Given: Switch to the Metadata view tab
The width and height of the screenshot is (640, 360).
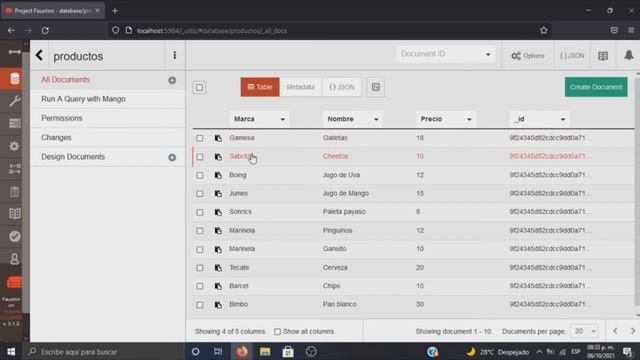Looking at the screenshot, I should pos(300,87).
